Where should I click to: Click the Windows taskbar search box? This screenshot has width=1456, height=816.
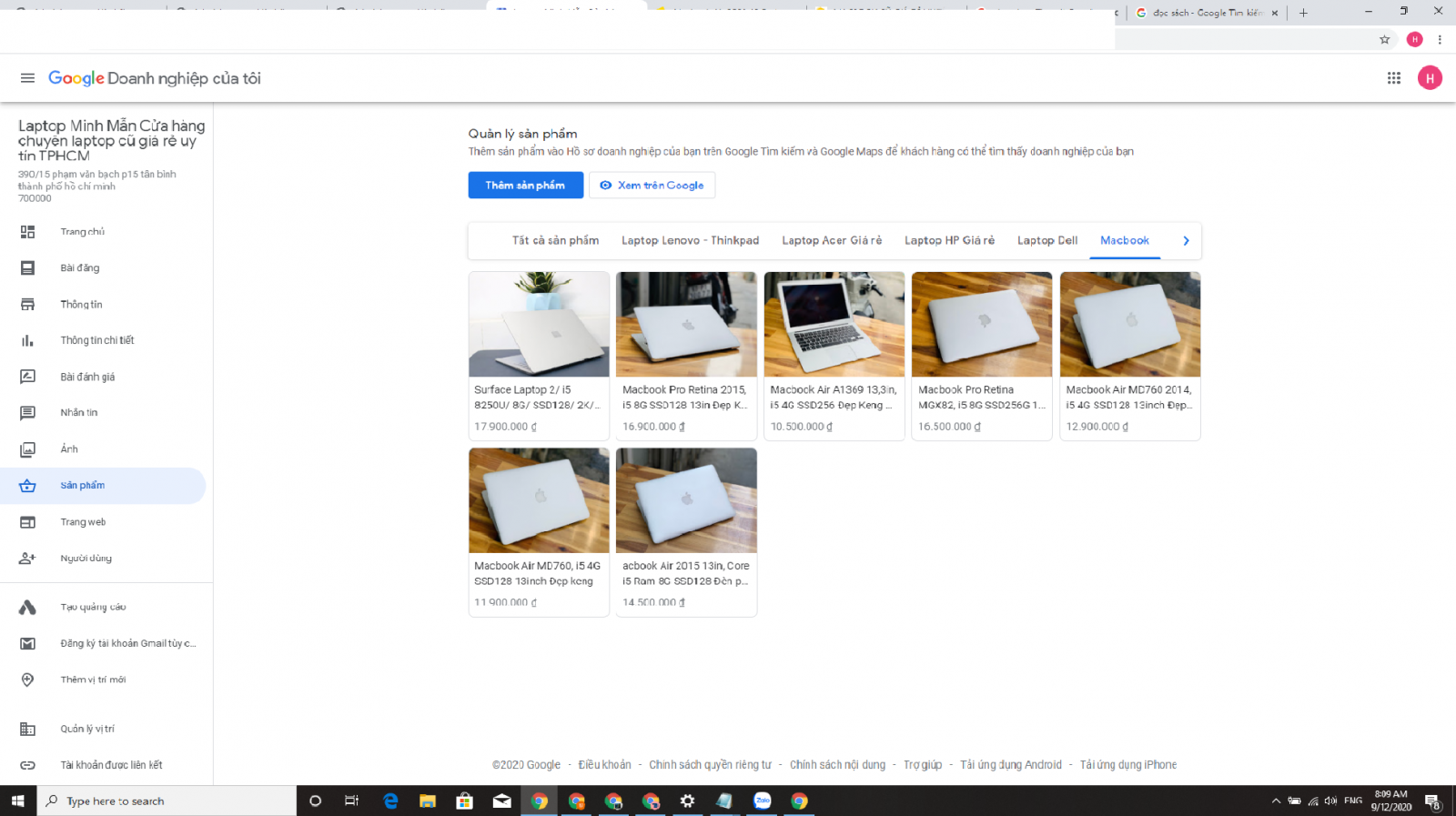167,801
